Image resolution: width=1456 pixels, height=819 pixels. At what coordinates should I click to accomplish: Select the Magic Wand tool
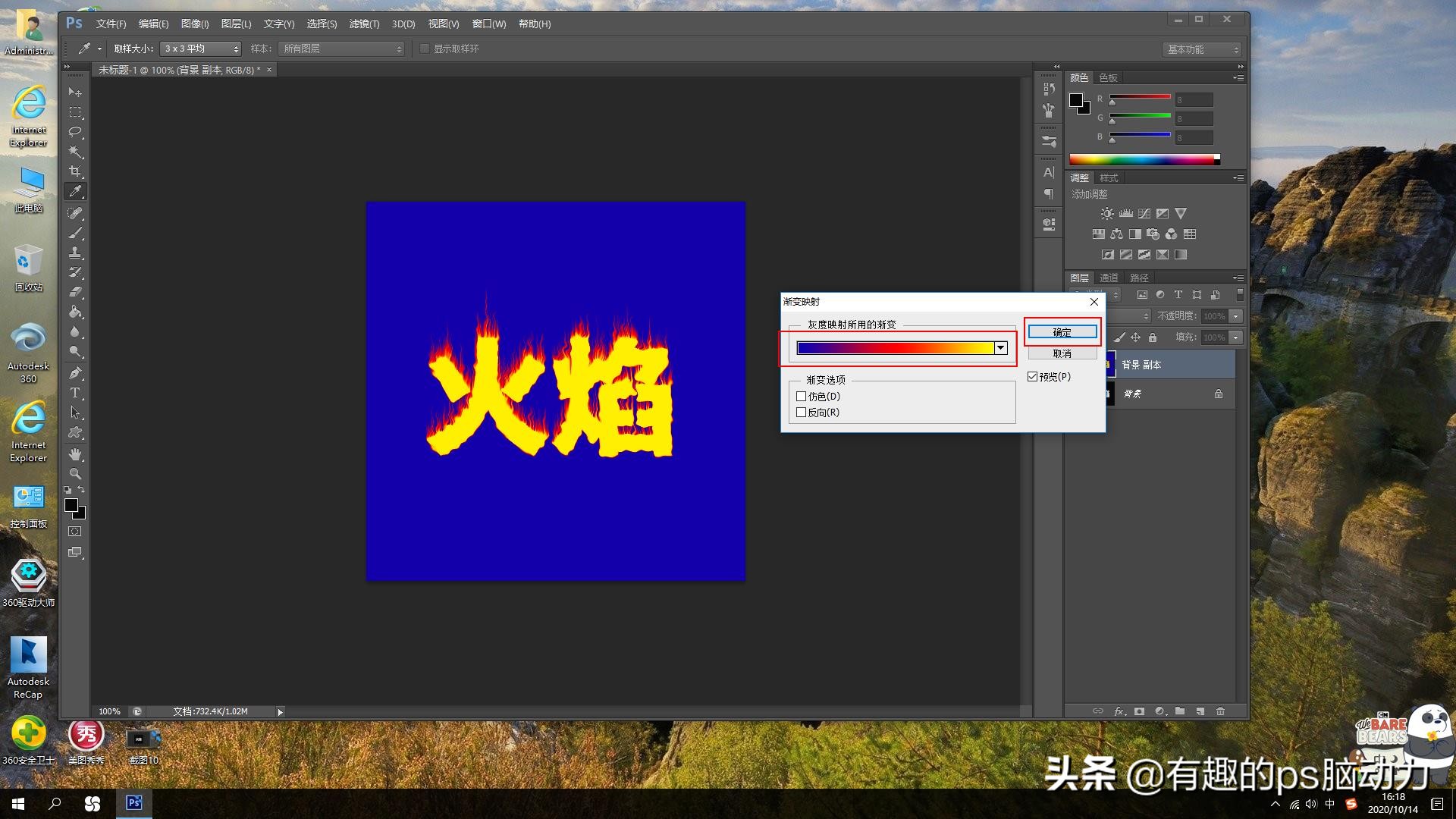pyautogui.click(x=75, y=152)
